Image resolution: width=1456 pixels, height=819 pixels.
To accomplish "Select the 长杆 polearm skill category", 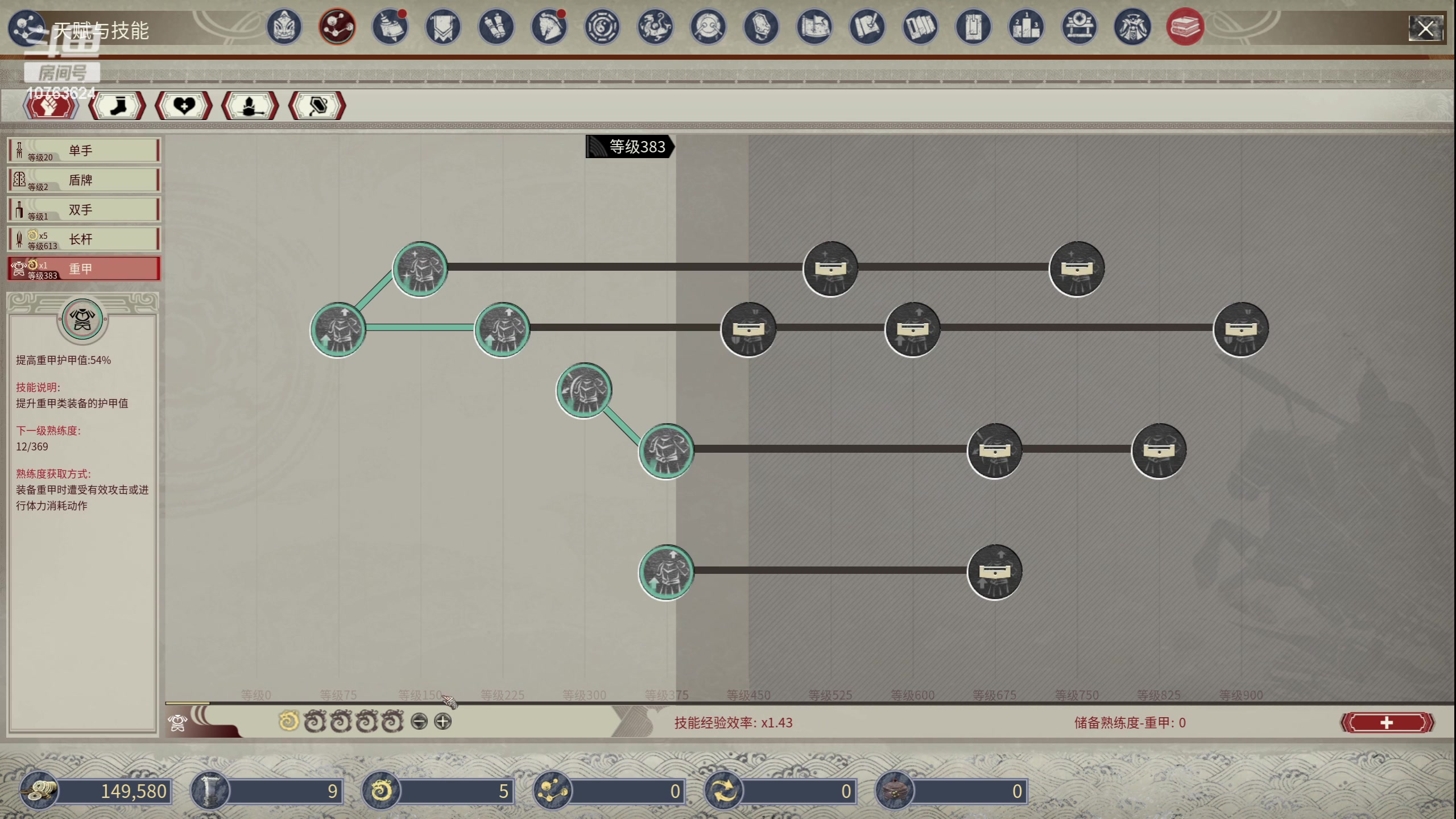I will tap(84, 239).
